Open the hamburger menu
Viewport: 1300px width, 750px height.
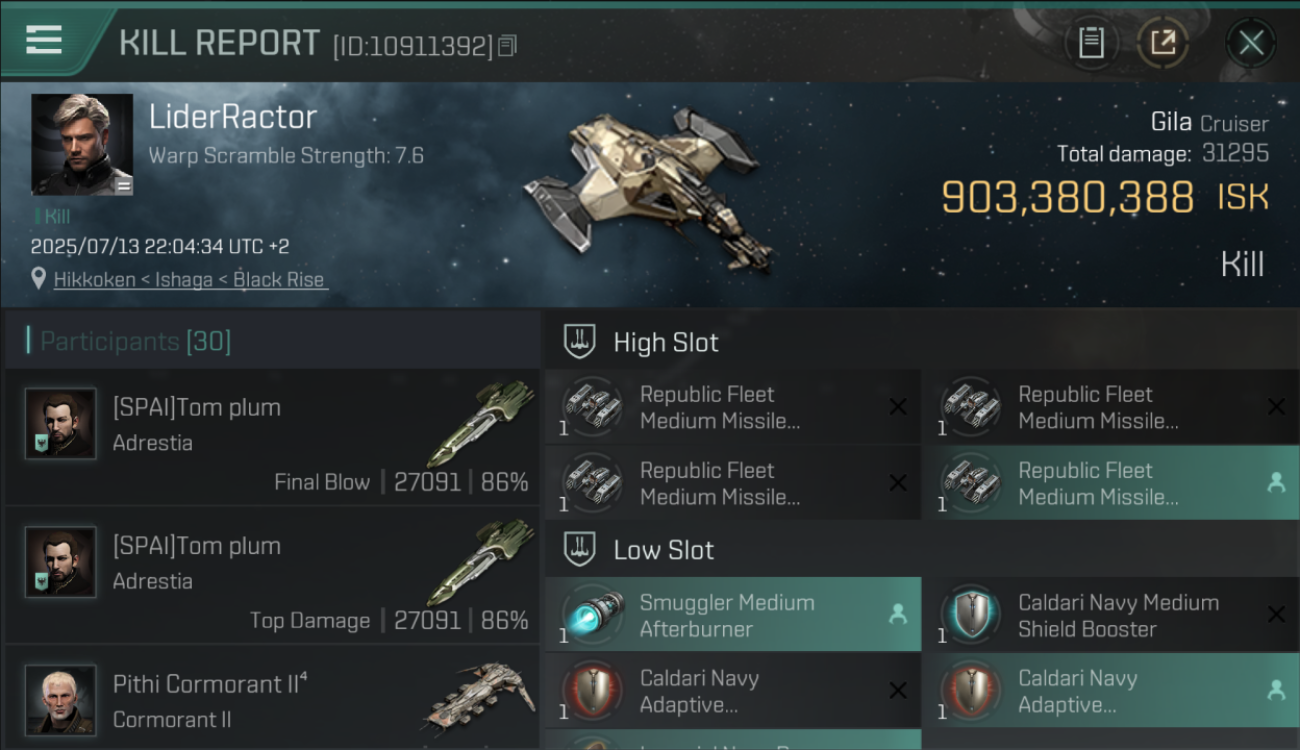(44, 40)
